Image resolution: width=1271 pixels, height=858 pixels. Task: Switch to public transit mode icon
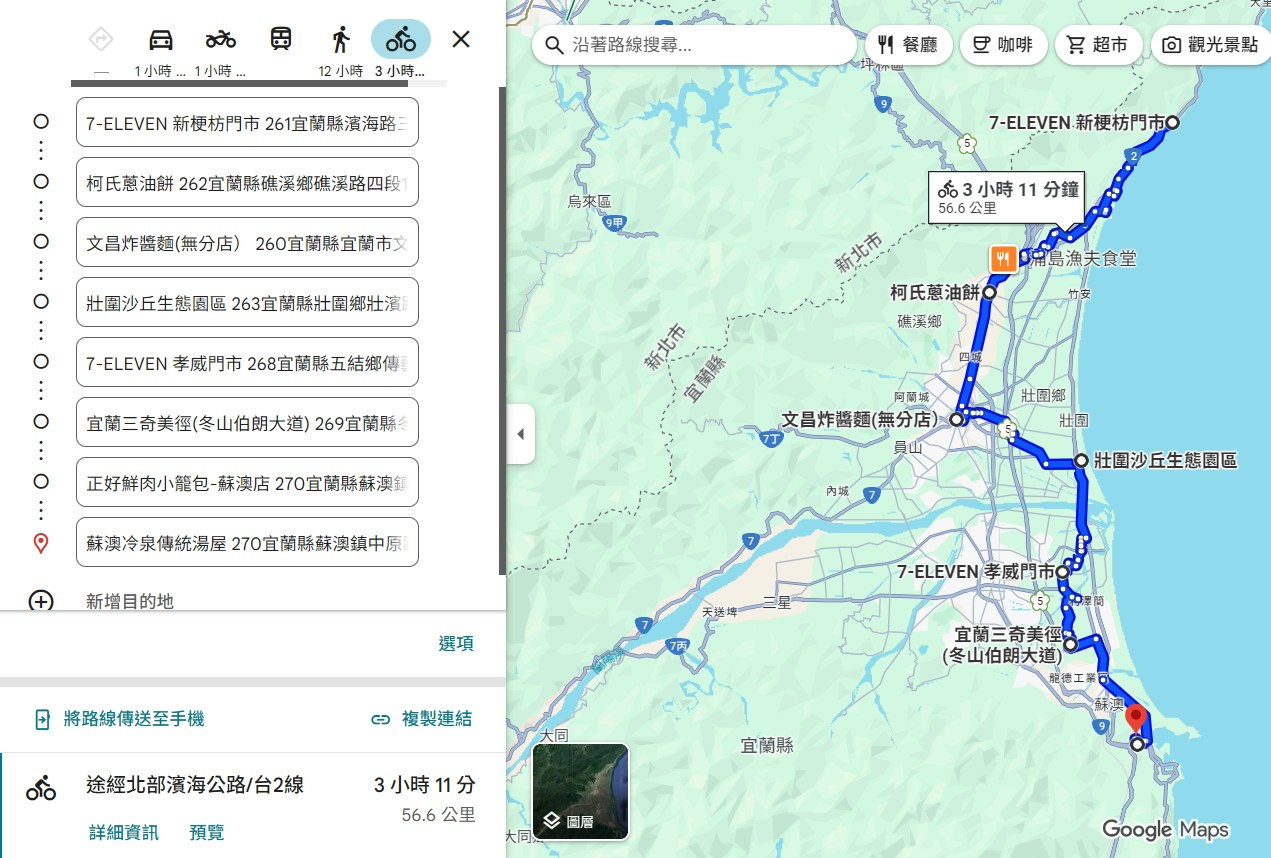[x=281, y=40]
